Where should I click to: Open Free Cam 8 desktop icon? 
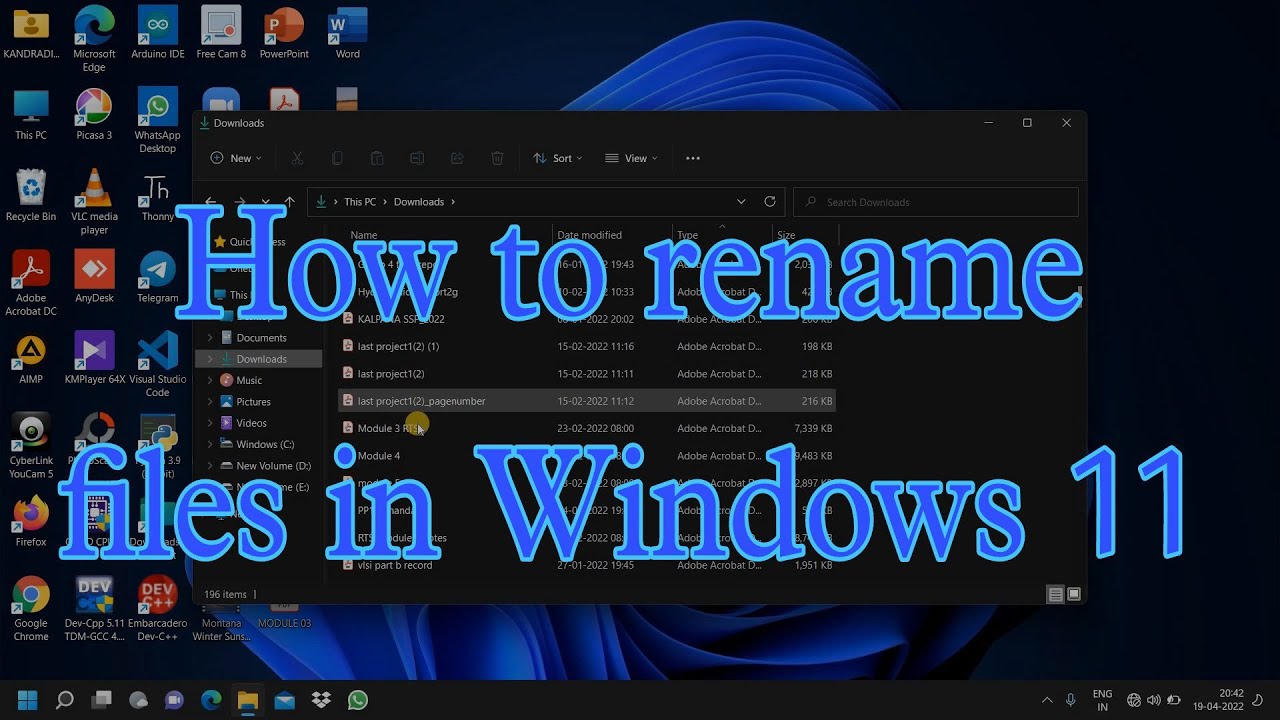tap(221, 32)
